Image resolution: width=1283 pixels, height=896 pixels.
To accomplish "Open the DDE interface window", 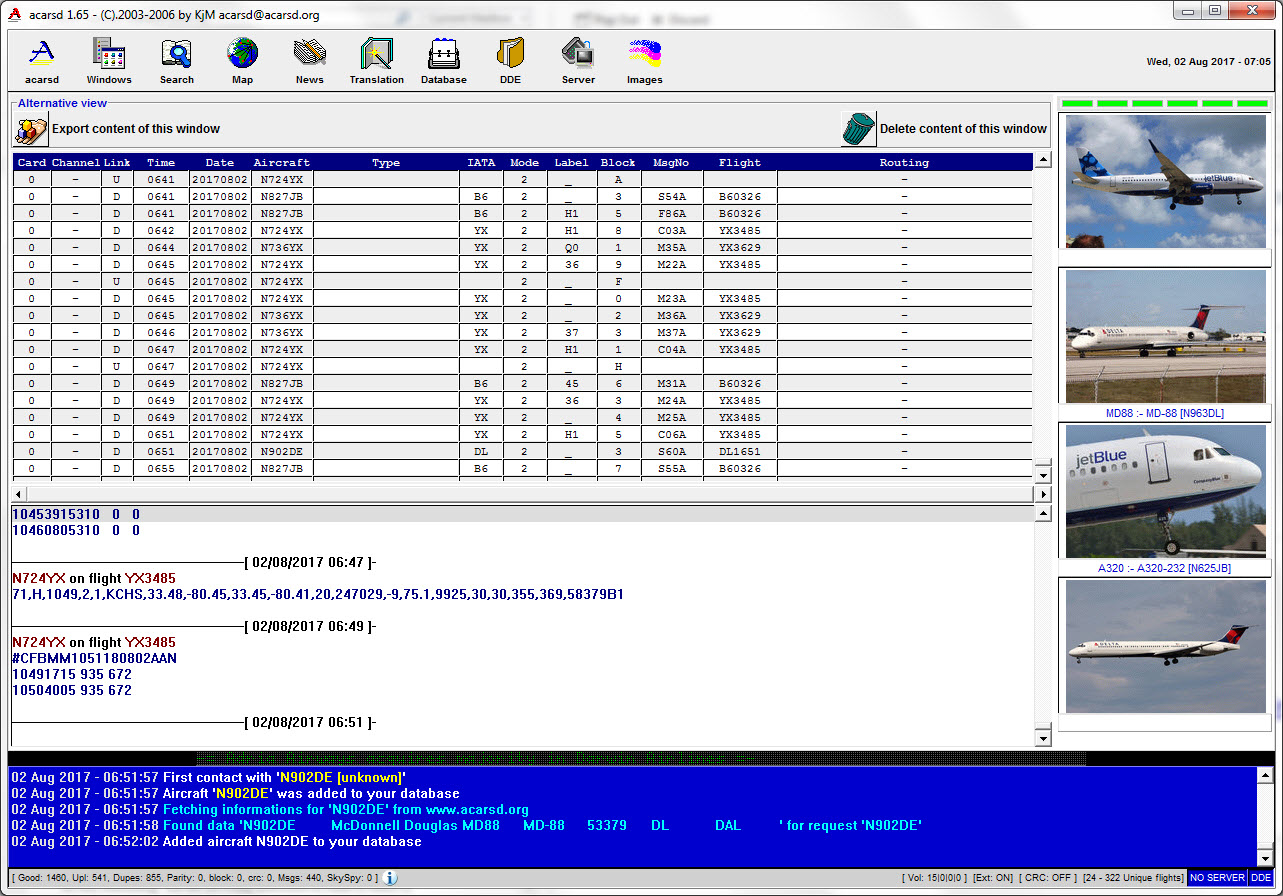I will tap(510, 60).
